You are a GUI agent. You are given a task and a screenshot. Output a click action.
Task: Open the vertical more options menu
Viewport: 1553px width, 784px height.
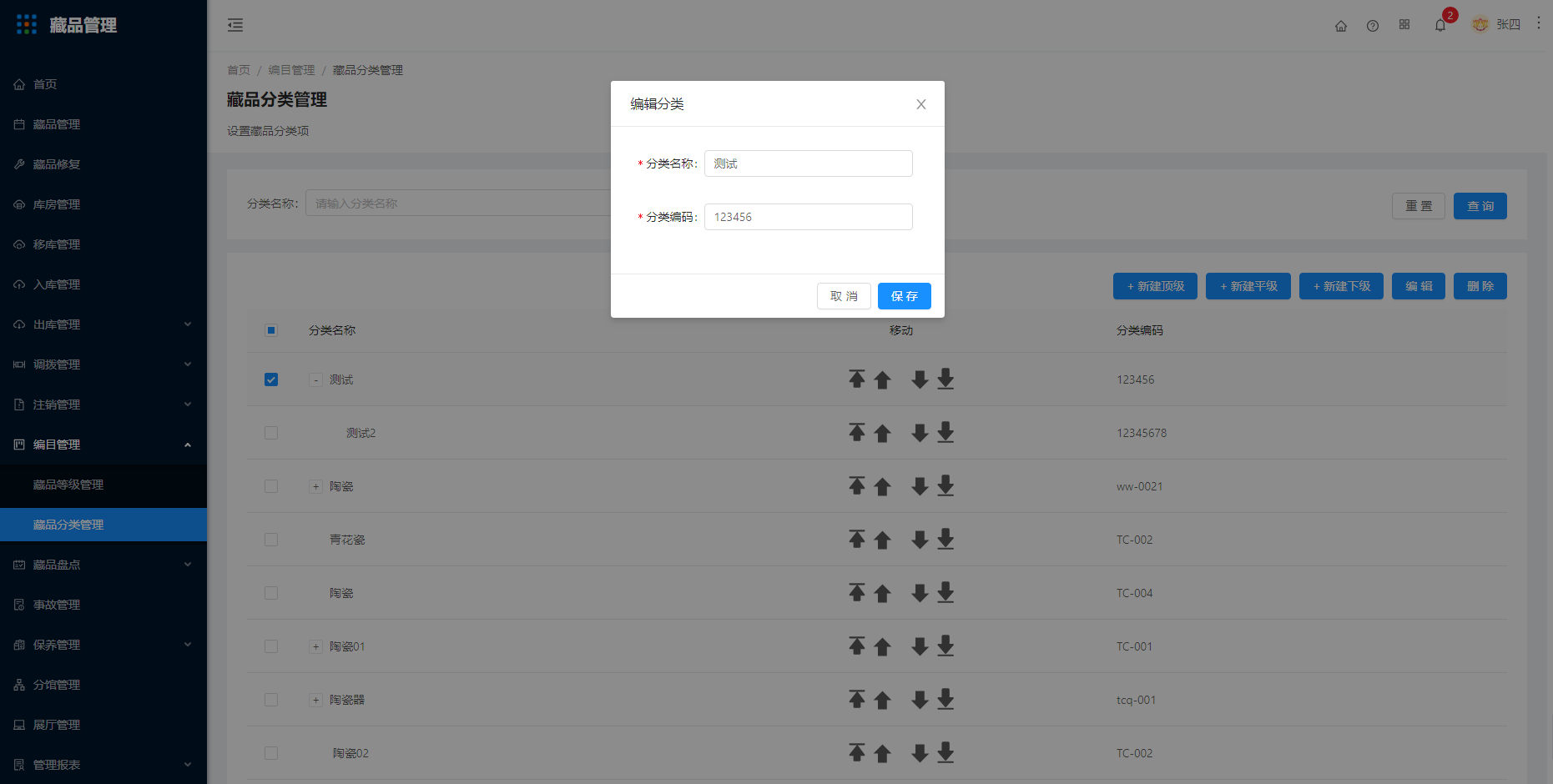point(1539,23)
